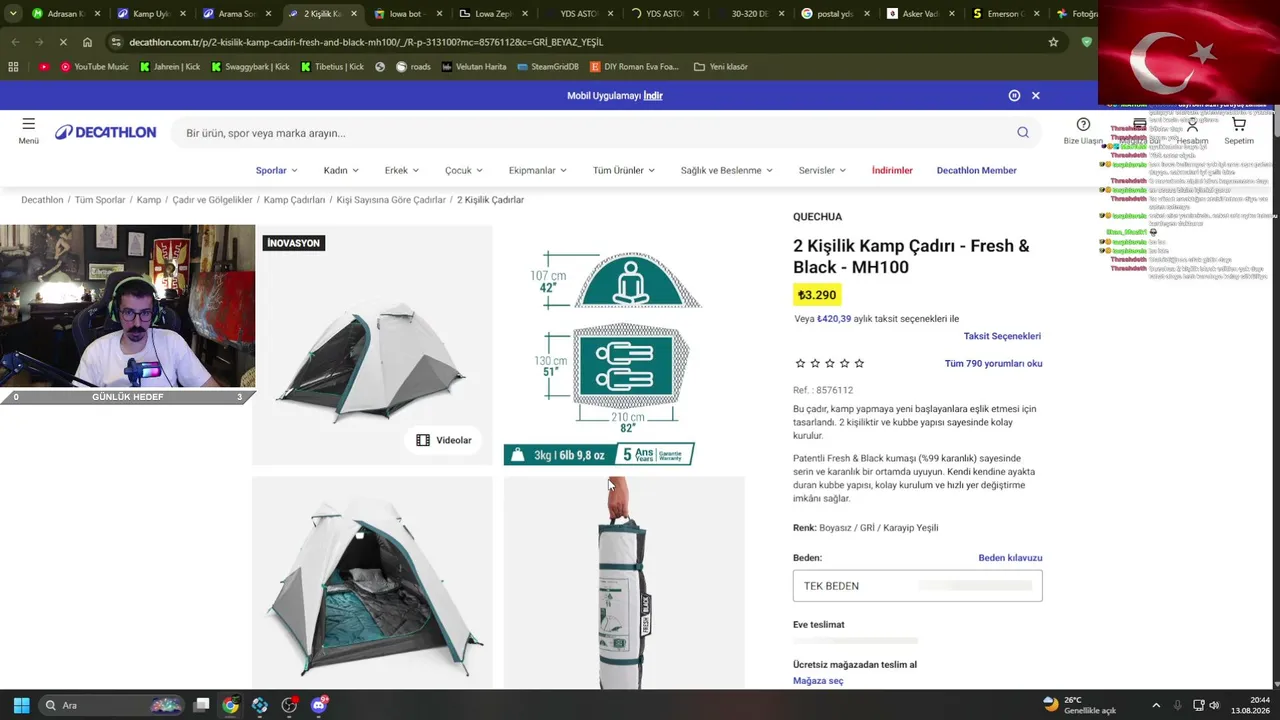This screenshot has width=1280, height=720.
Task: Open the Velutan Harita bookmark
Action: pos(474,67)
